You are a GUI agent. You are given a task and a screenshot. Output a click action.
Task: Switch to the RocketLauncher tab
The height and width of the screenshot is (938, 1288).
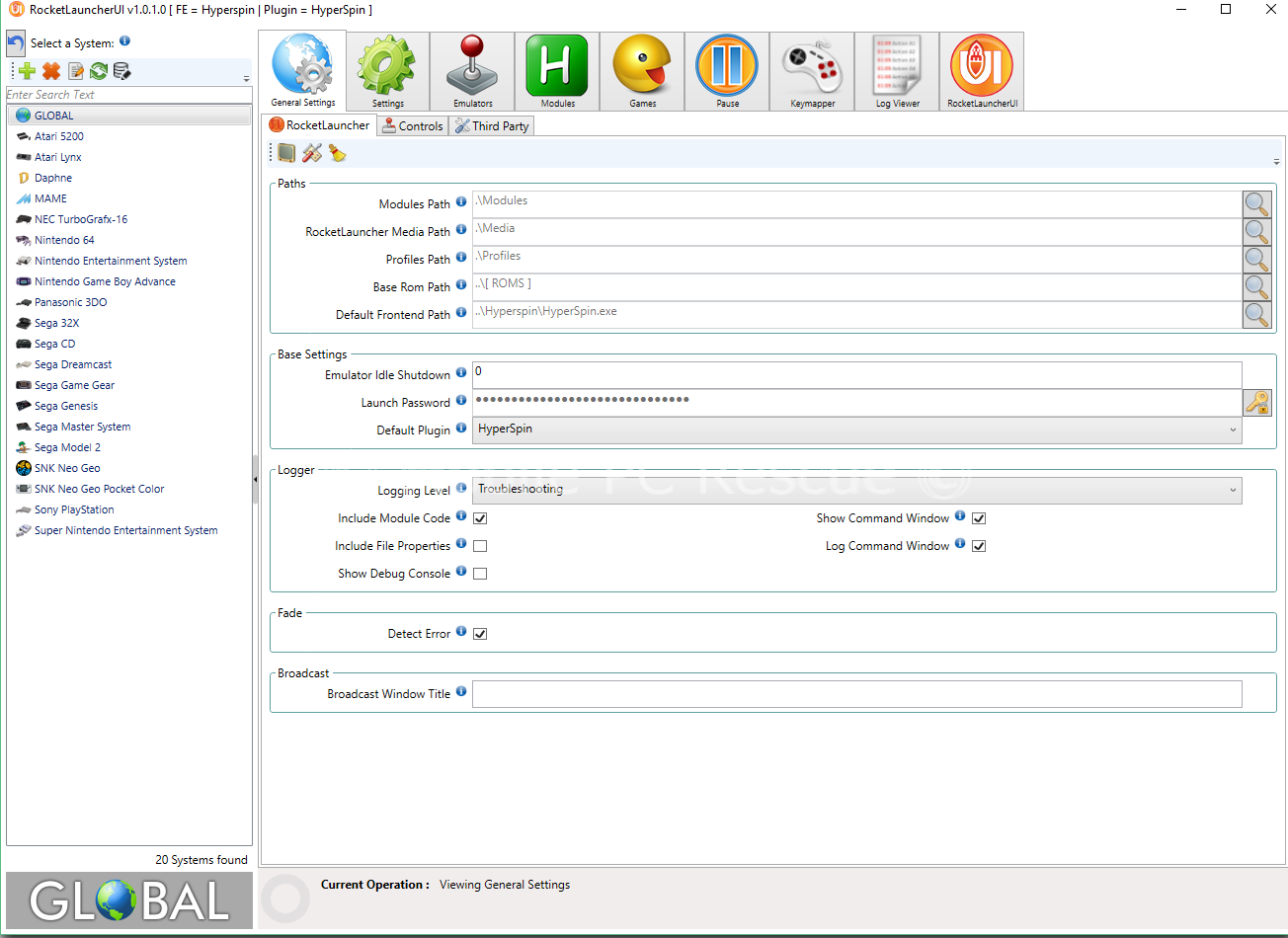coord(320,125)
